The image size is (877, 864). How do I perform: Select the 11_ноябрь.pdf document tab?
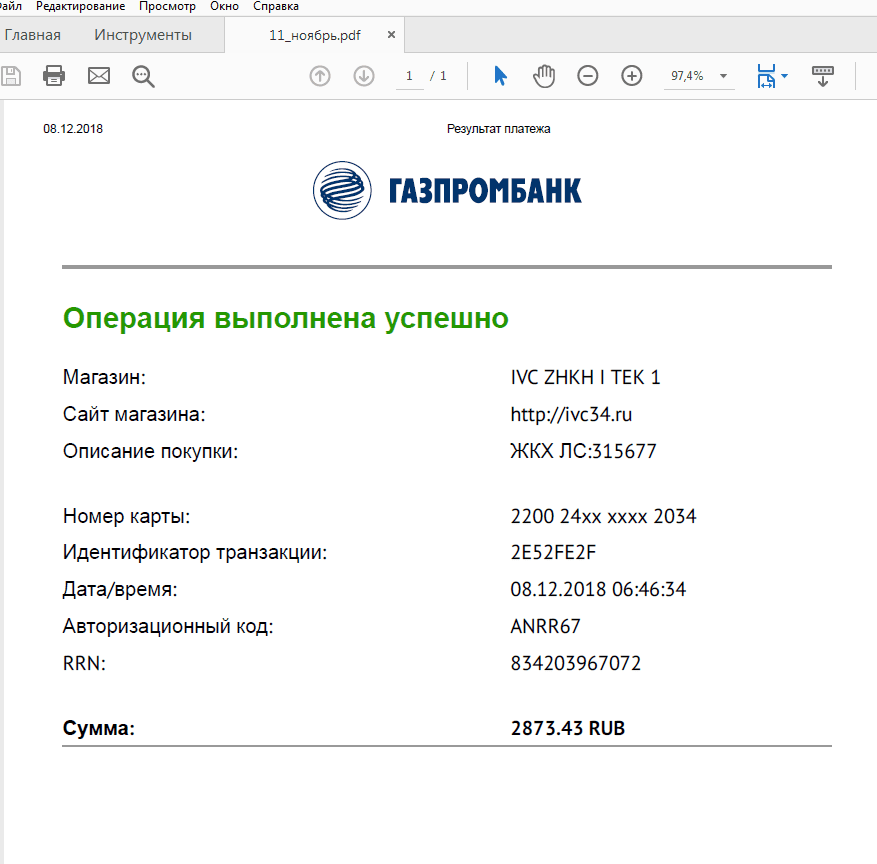[315, 35]
